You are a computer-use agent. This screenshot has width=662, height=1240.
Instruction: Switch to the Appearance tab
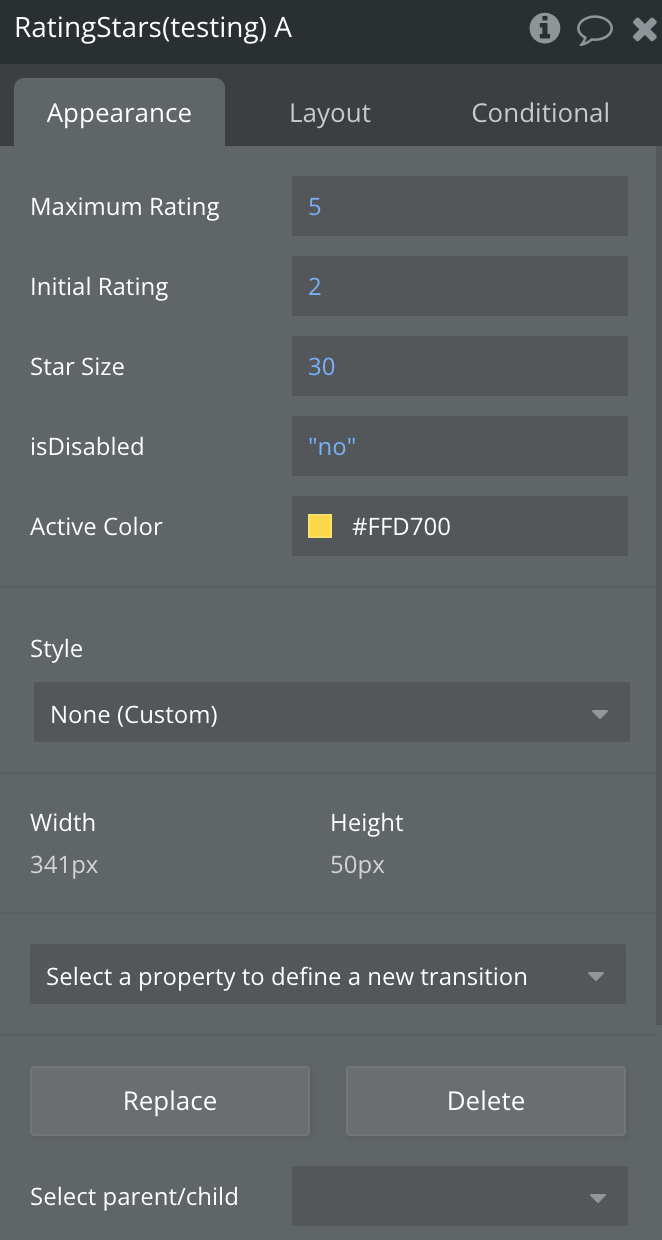[119, 113]
